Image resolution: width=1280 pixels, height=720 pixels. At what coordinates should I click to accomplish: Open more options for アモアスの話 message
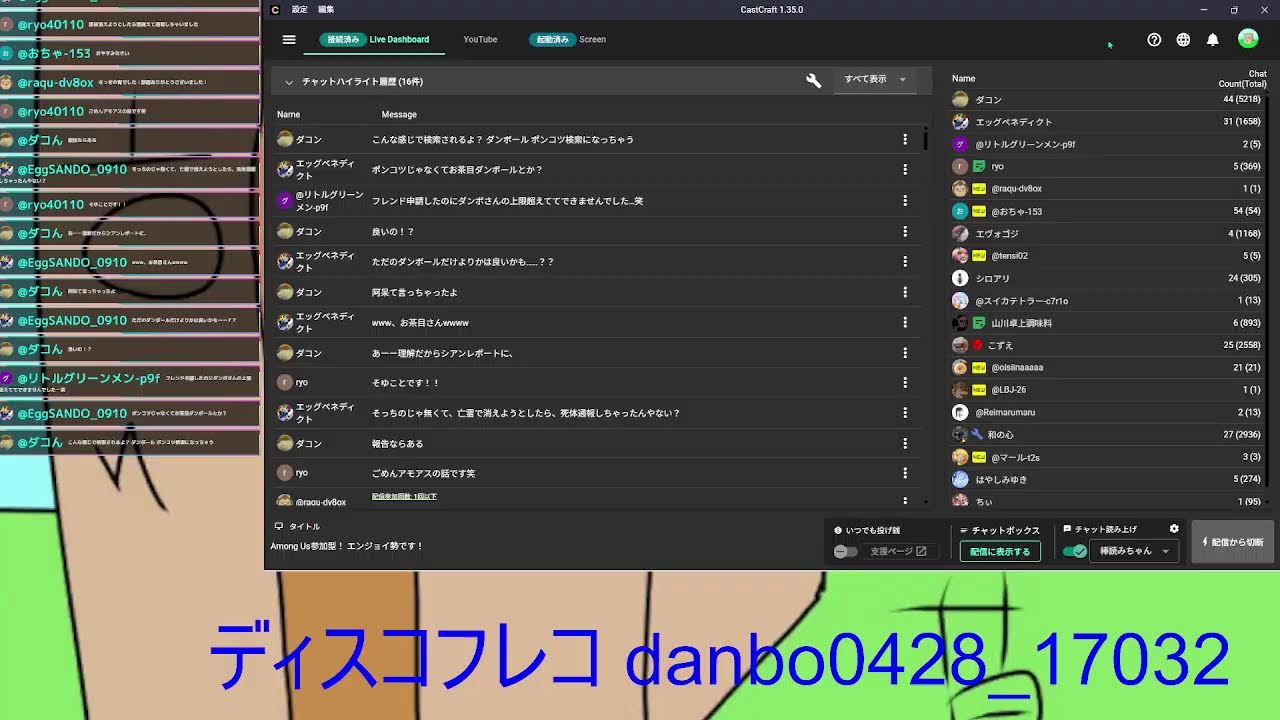[x=905, y=473]
